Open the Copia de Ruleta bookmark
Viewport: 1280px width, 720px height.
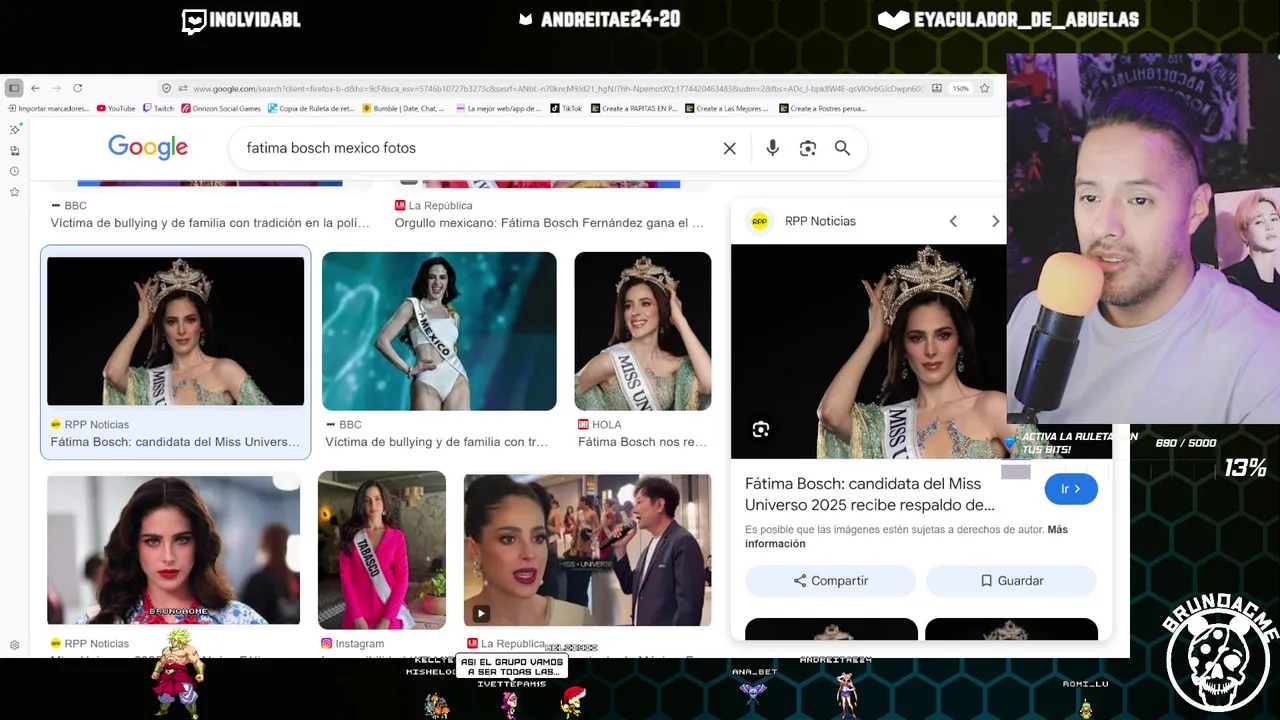311,108
